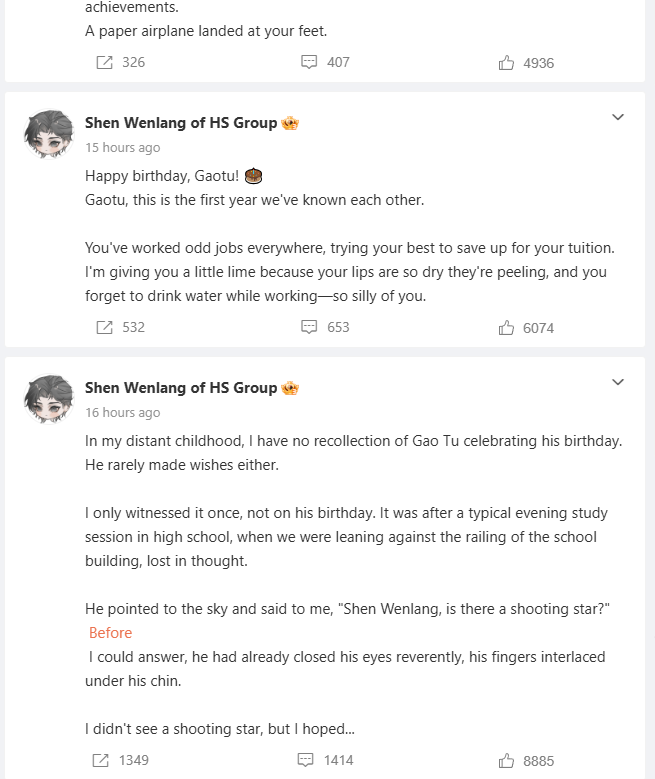Expand options chevron on 16 hours ago post
Viewport: 655px width, 779px height.
[x=618, y=382]
